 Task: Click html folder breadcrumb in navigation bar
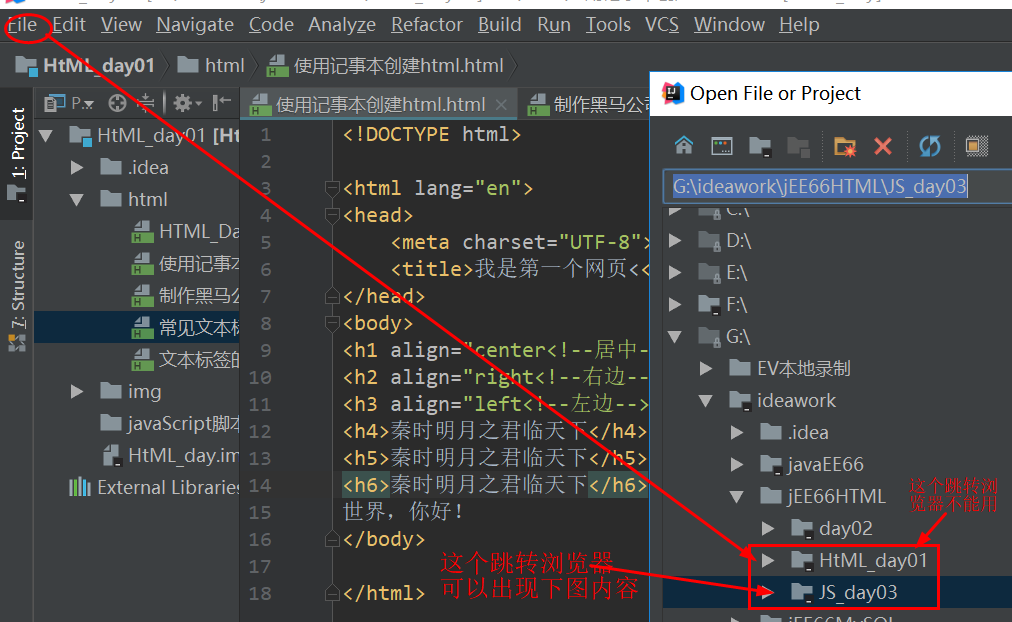pos(211,65)
